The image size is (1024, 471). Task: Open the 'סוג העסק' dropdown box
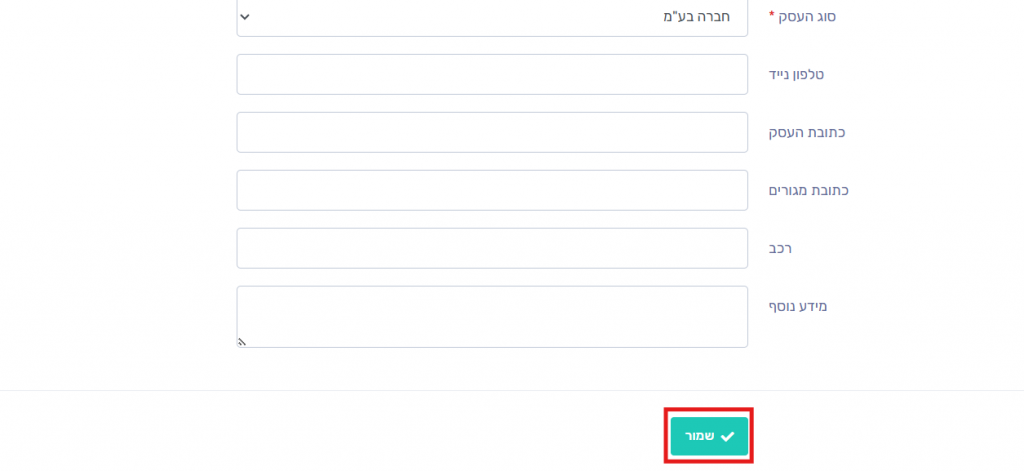pos(492,18)
